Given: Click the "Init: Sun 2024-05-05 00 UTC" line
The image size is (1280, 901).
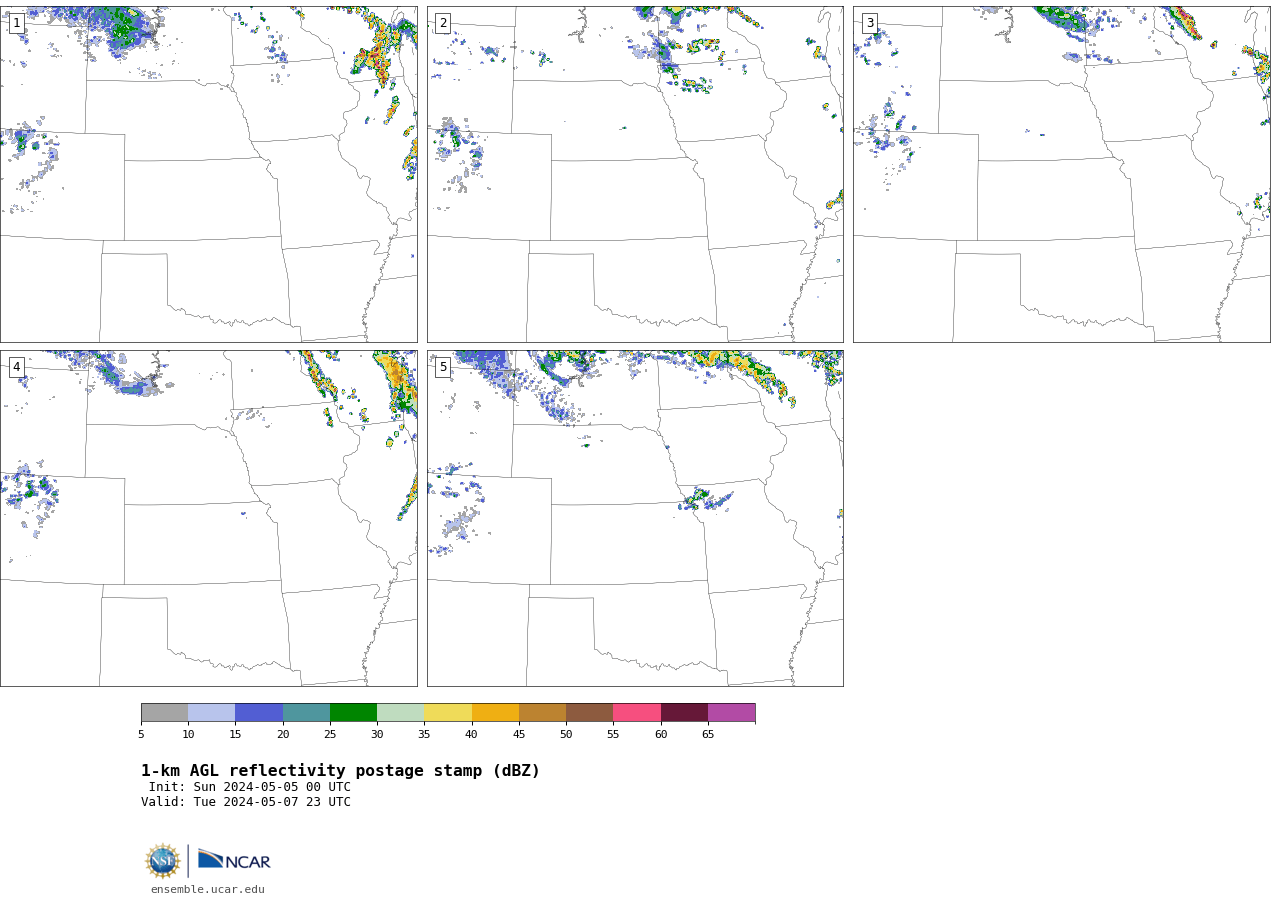Looking at the screenshot, I should [250, 787].
